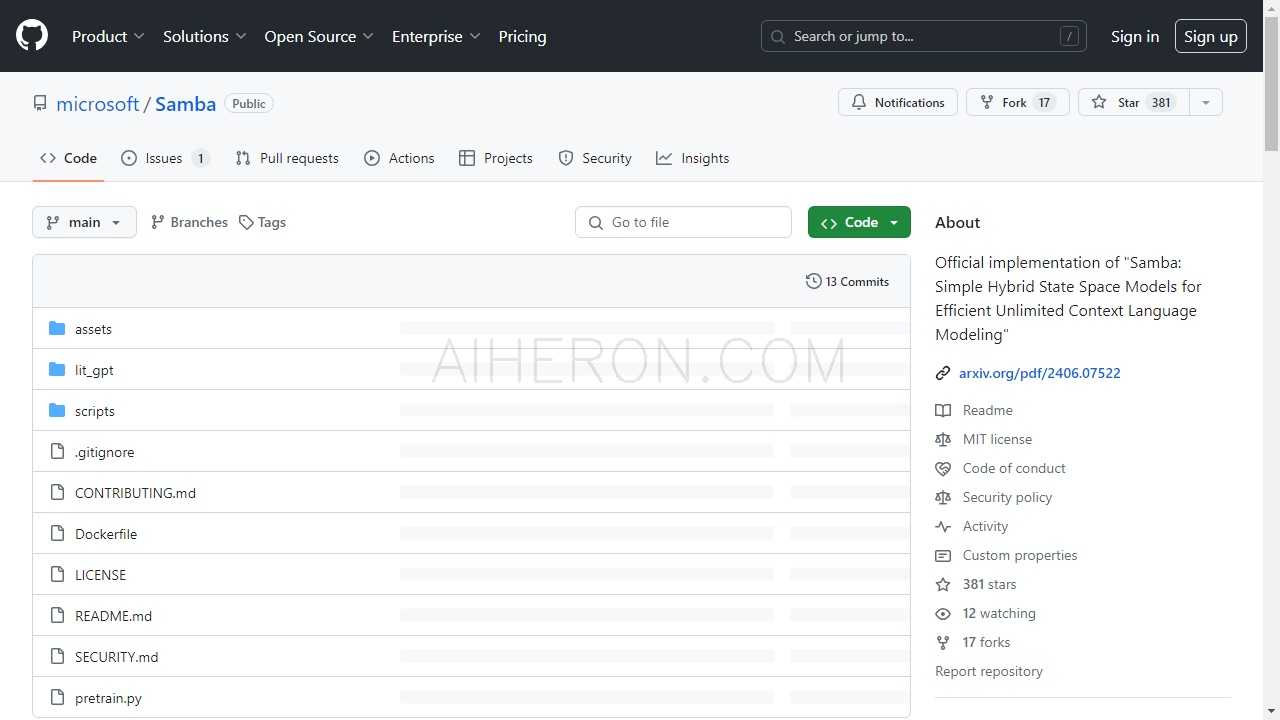Open the main branch selector dropdown
Screen dimensions: 1280x720
point(84,222)
